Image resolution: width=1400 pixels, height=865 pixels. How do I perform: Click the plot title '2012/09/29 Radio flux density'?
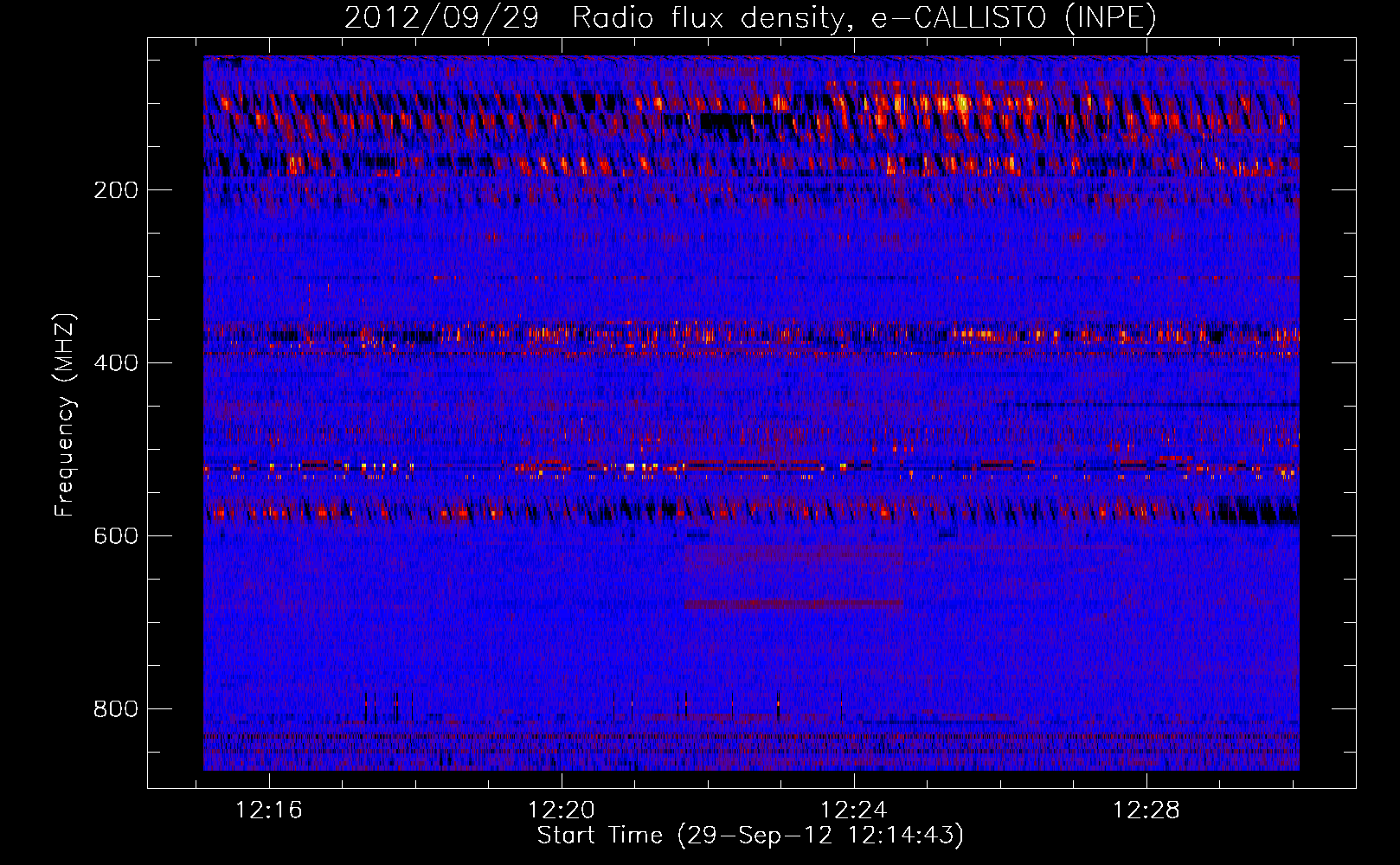pyautogui.click(x=750, y=17)
